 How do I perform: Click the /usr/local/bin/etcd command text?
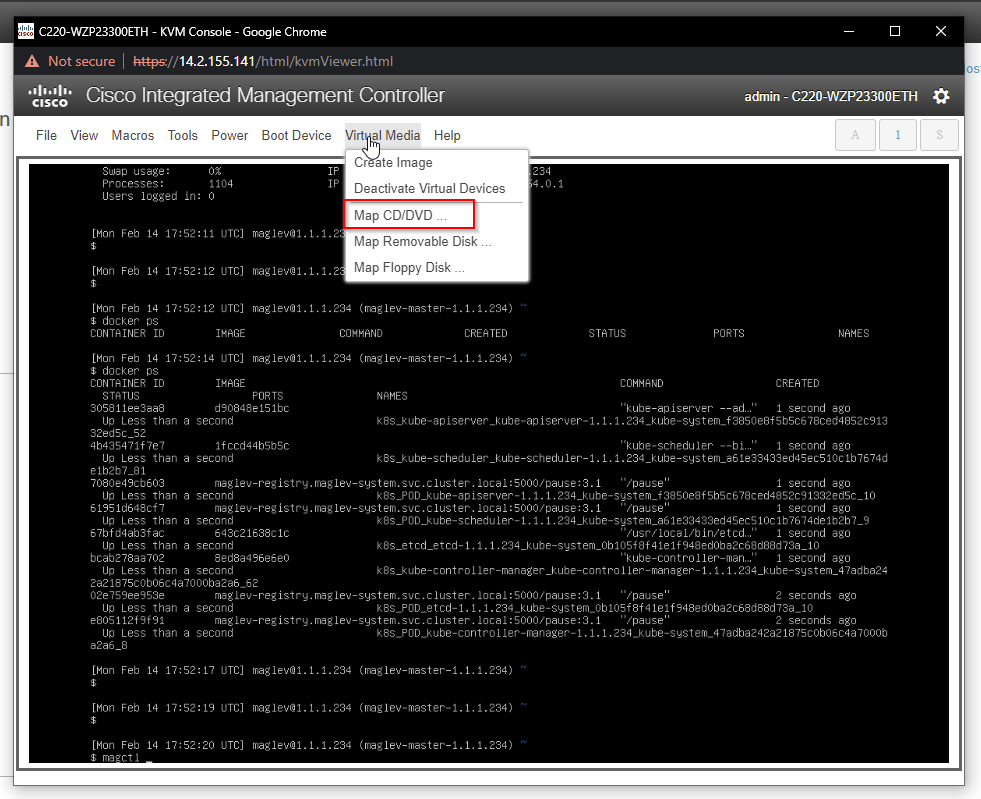tap(688, 533)
